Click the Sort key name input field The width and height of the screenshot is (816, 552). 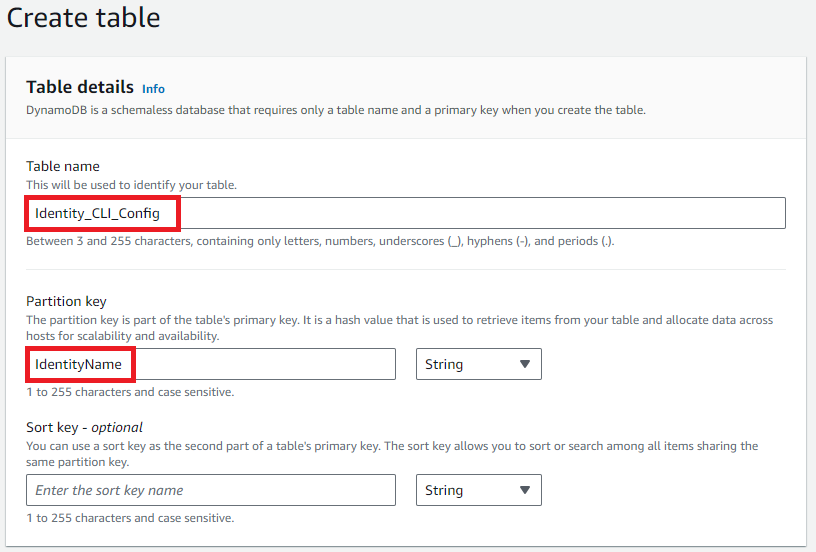(x=211, y=490)
